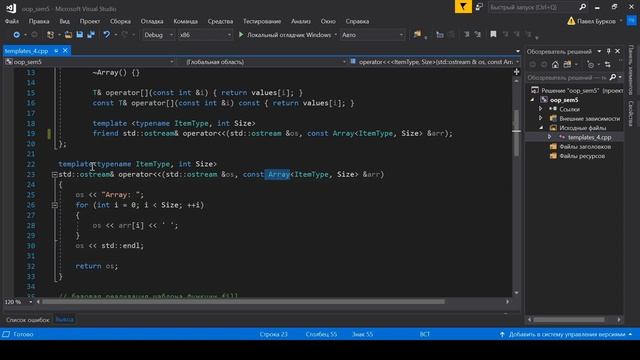Viewport: 640px width, 360px height.
Task: Open the x86 platform dropdown
Action: (205, 35)
